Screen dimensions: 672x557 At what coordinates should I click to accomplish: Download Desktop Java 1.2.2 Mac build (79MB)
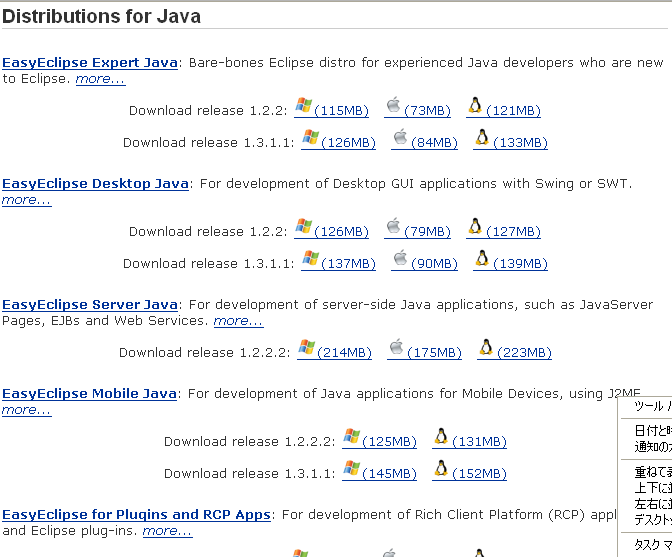click(x=417, y=228)
